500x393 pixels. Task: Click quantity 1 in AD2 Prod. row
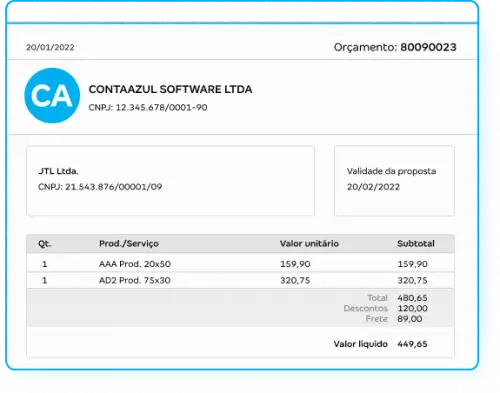[x=44, y=280]
